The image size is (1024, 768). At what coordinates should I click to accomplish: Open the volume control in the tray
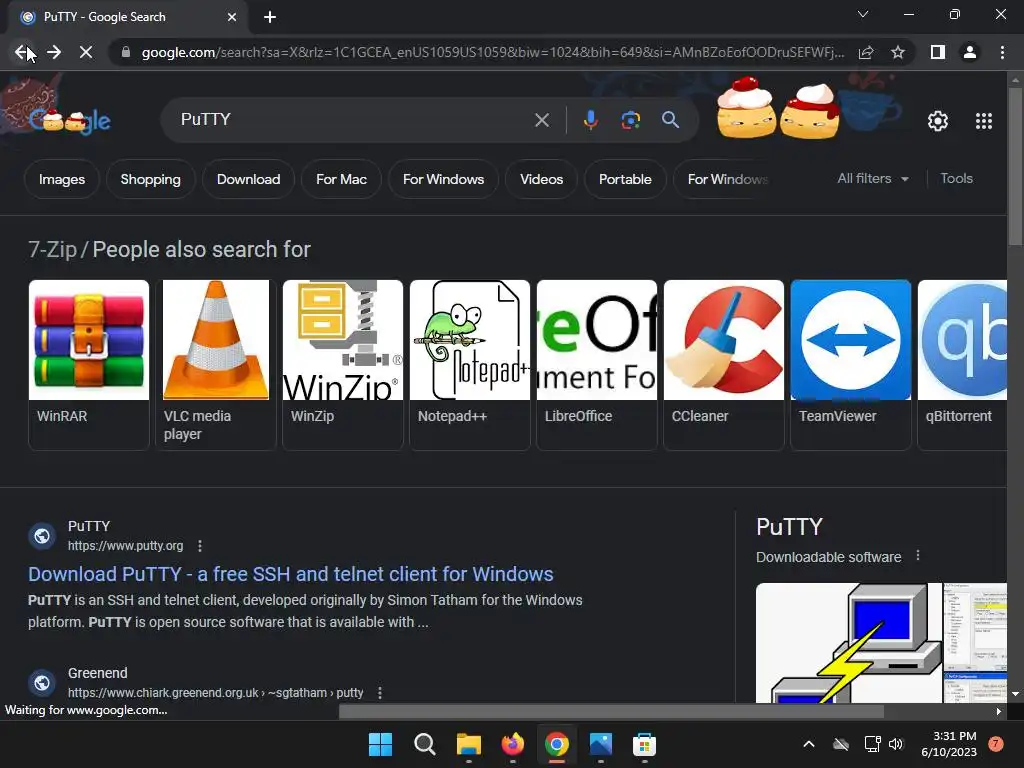[x=896, y=744]
